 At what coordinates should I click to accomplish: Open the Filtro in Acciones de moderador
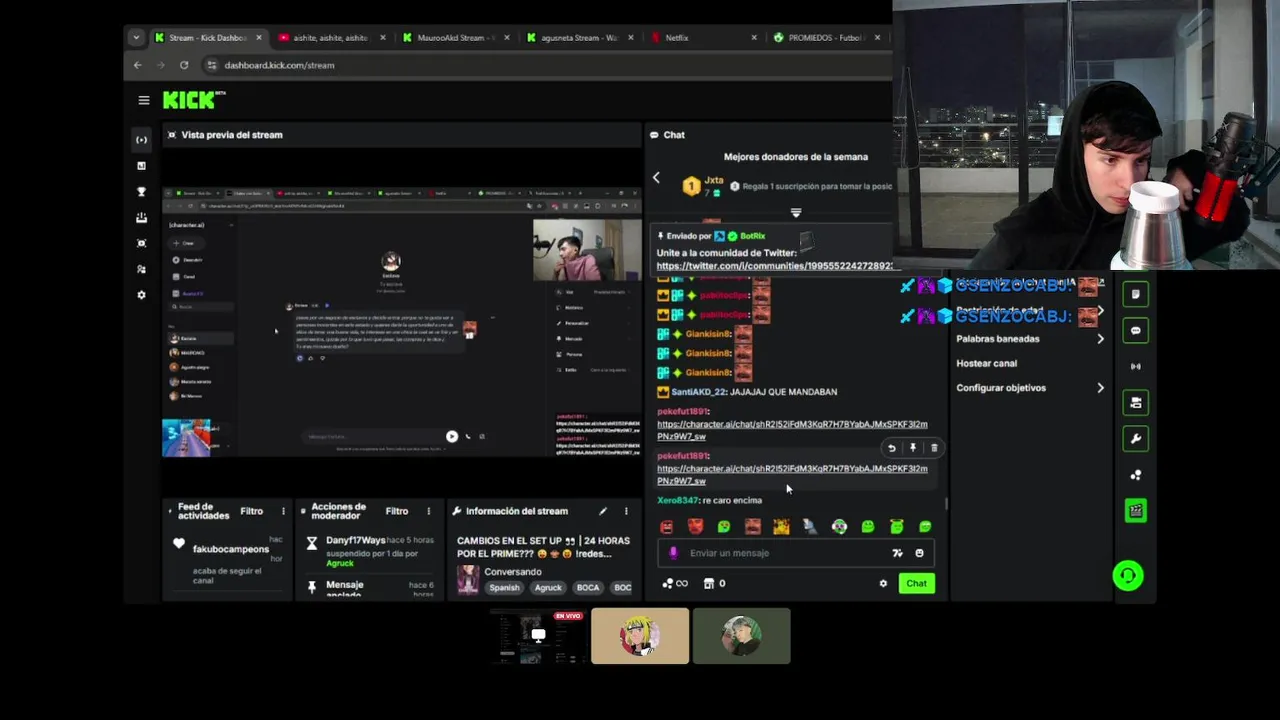tap(397, 511)
